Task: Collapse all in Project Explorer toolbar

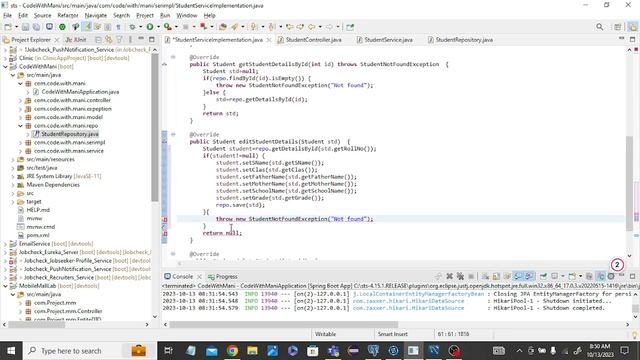Action: (98, 40)
